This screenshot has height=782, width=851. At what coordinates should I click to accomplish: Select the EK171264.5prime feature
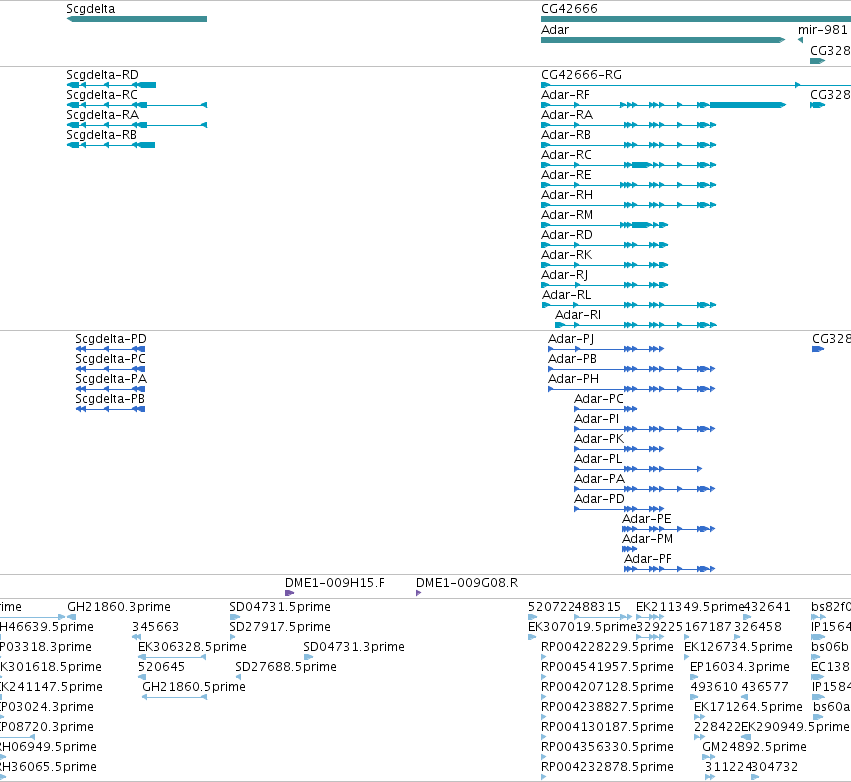coord(700,717)
